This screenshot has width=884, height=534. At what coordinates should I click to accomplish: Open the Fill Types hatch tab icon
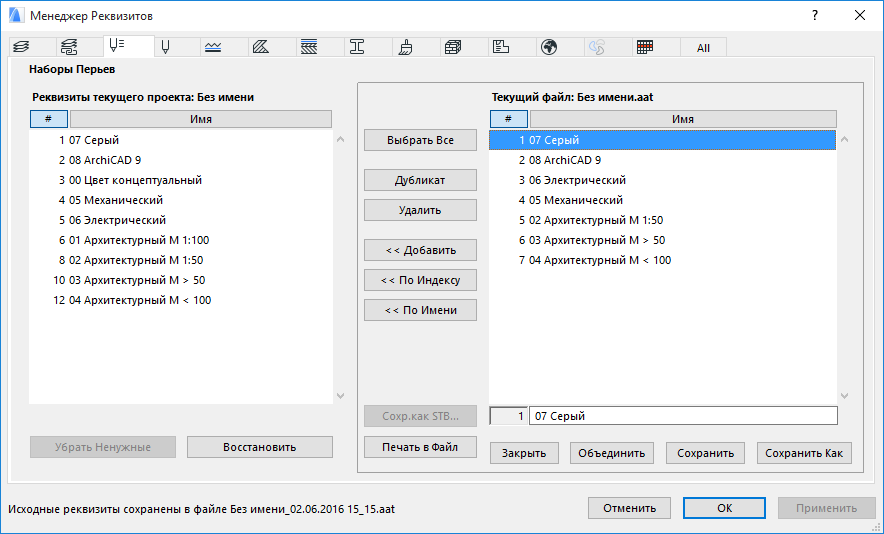pyautogui.click(x=261, y=47)
